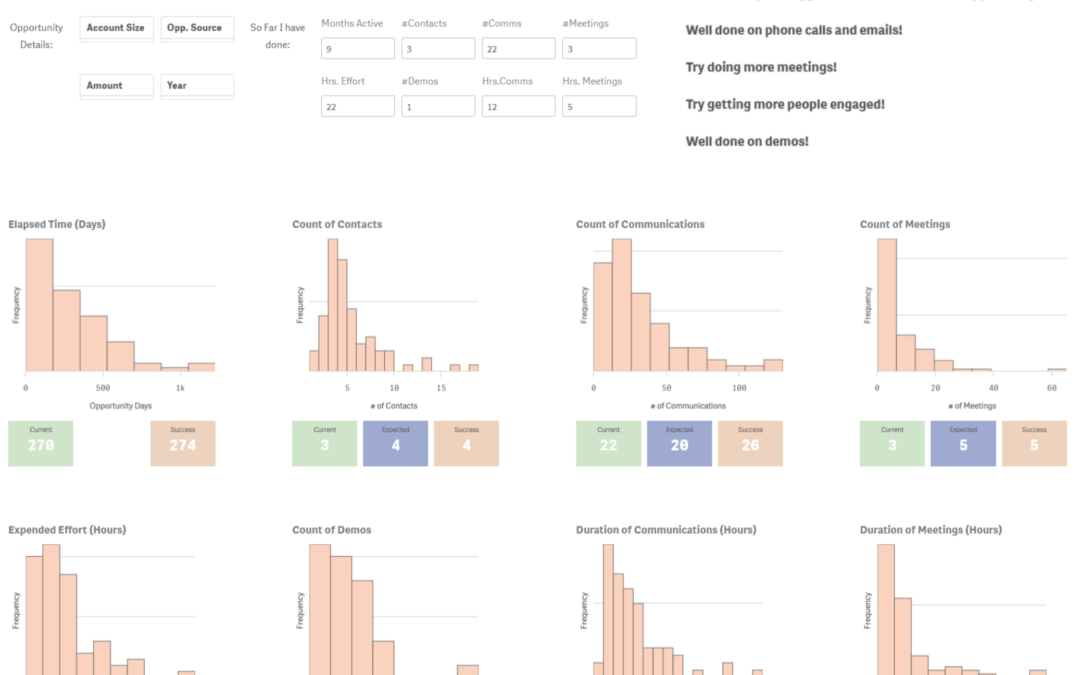Click the Communications Expected 20 tile
The height and width of the screenshot is (675, 1080).
point(679,444)
